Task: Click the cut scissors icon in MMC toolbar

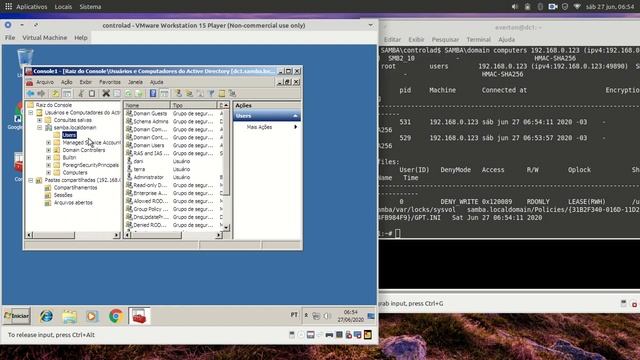Action: click(81, 93)
